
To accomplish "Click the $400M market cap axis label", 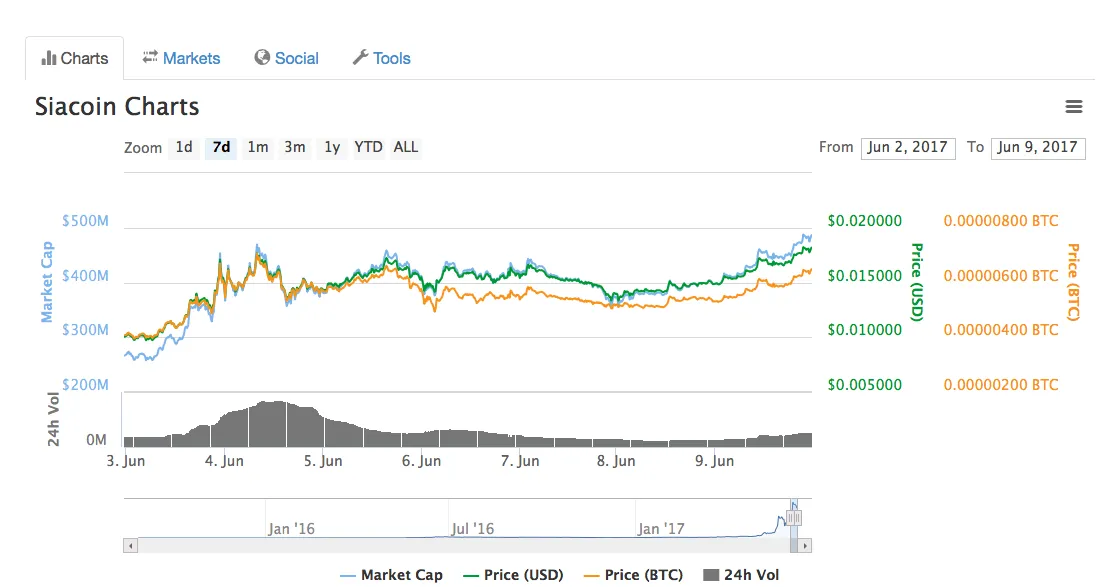I will pyautogui.click(x=85, y=276).
